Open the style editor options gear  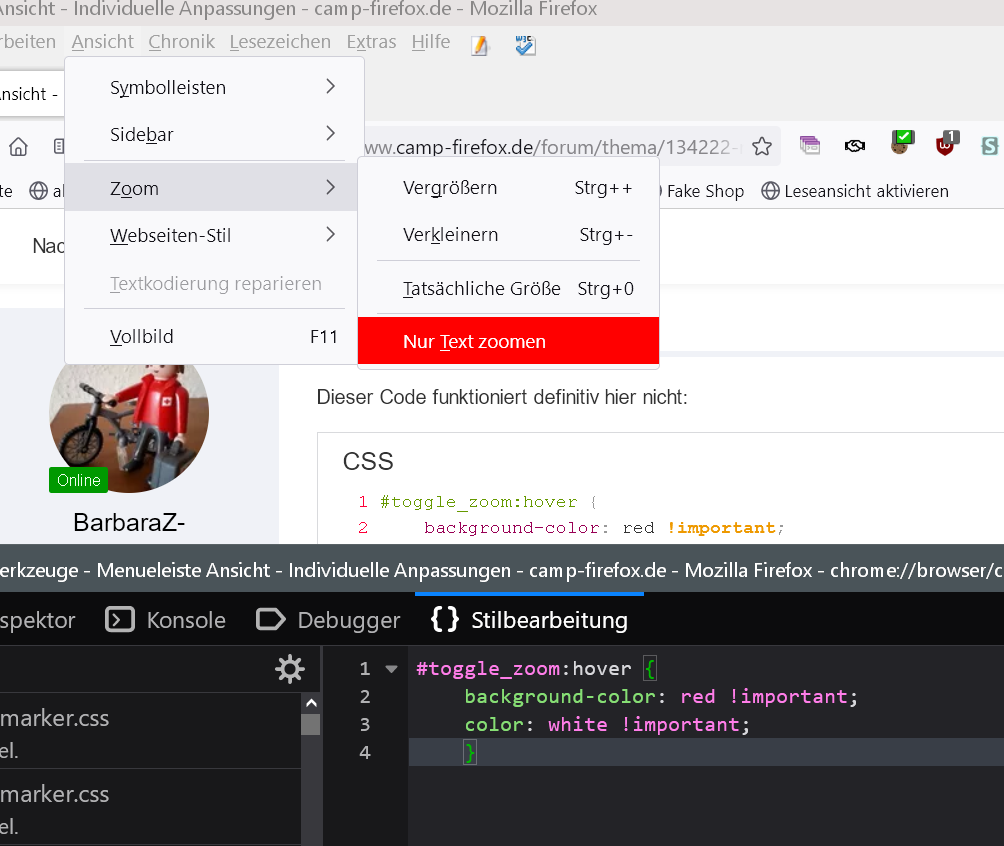point(290,669)
